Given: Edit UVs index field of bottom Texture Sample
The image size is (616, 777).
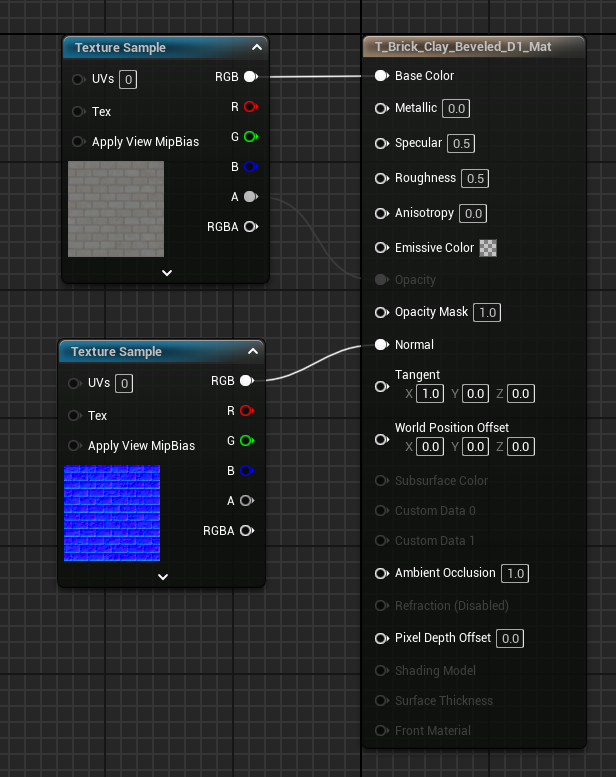Looking at the screenshot, I should click(x=124, y=384).
